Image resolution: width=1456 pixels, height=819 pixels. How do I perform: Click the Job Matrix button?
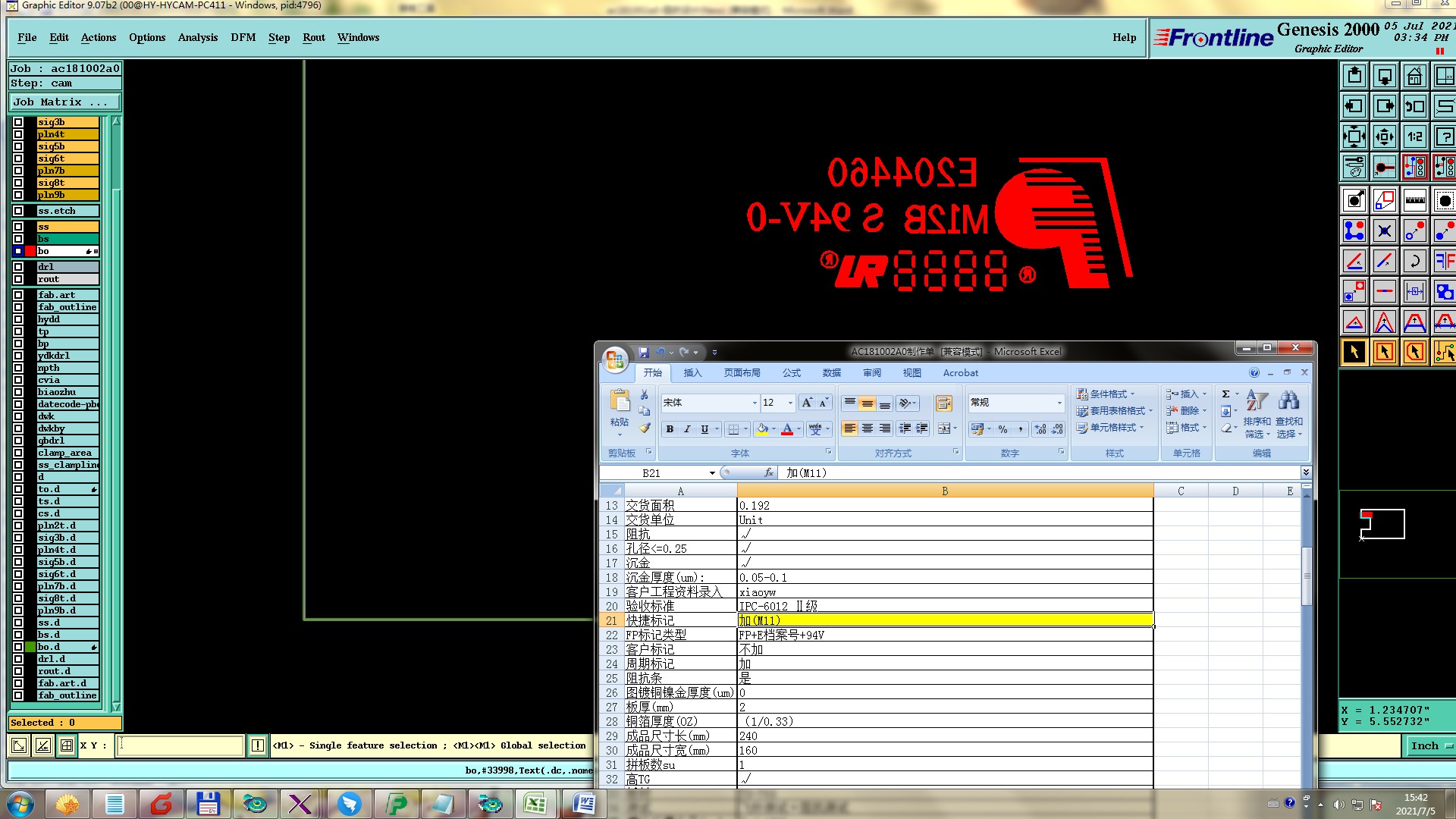click(64, 102)
